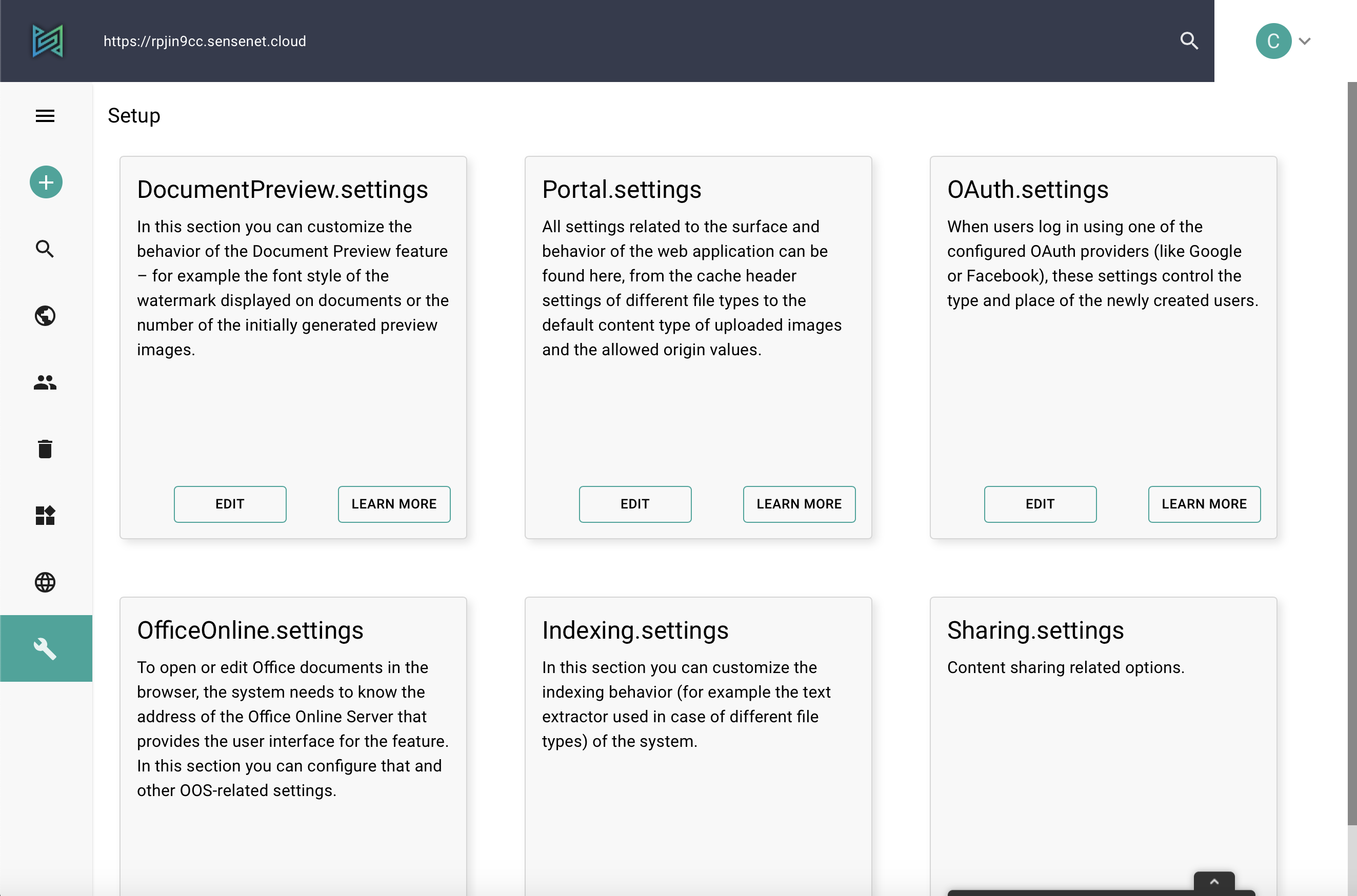Image resolution: width=1357 pixels, height=896 pixels.
Task: Click the Portal.settings card title
Action: coord(622,189)
